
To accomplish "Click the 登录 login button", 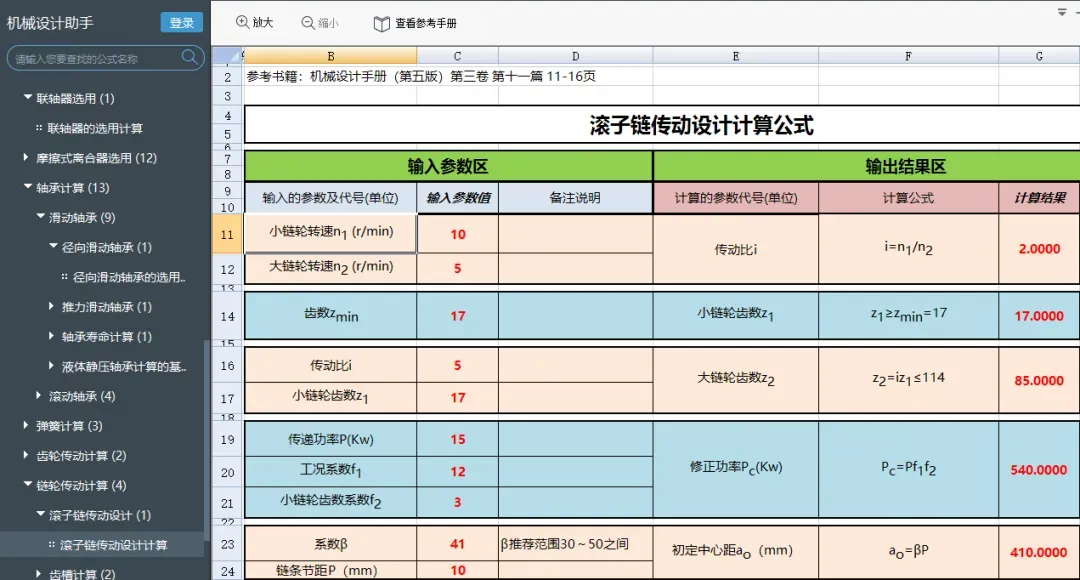I will [x=182, y=23].
